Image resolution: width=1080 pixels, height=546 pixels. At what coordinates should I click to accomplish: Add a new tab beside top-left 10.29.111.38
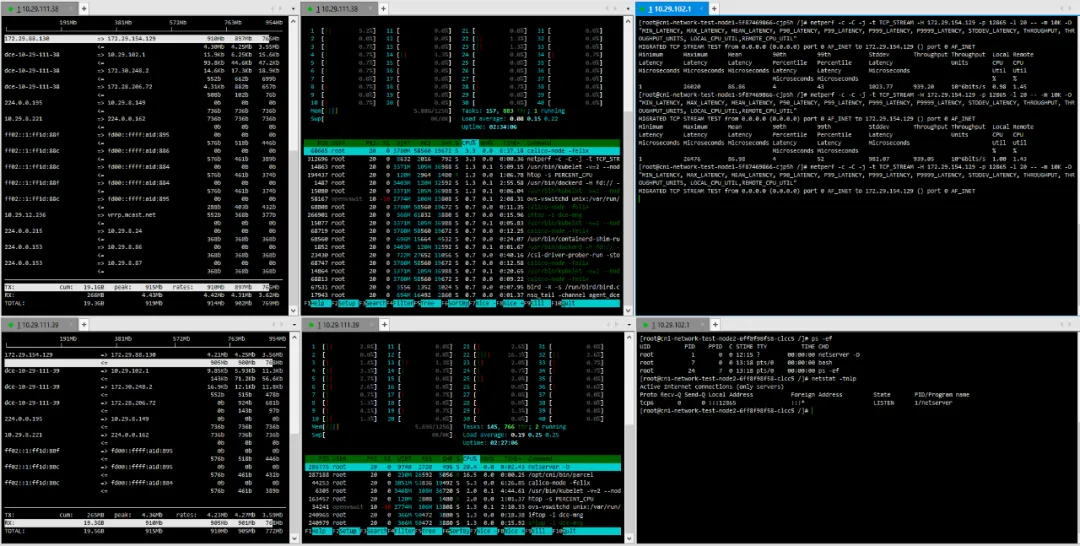(x=84, y=9)
